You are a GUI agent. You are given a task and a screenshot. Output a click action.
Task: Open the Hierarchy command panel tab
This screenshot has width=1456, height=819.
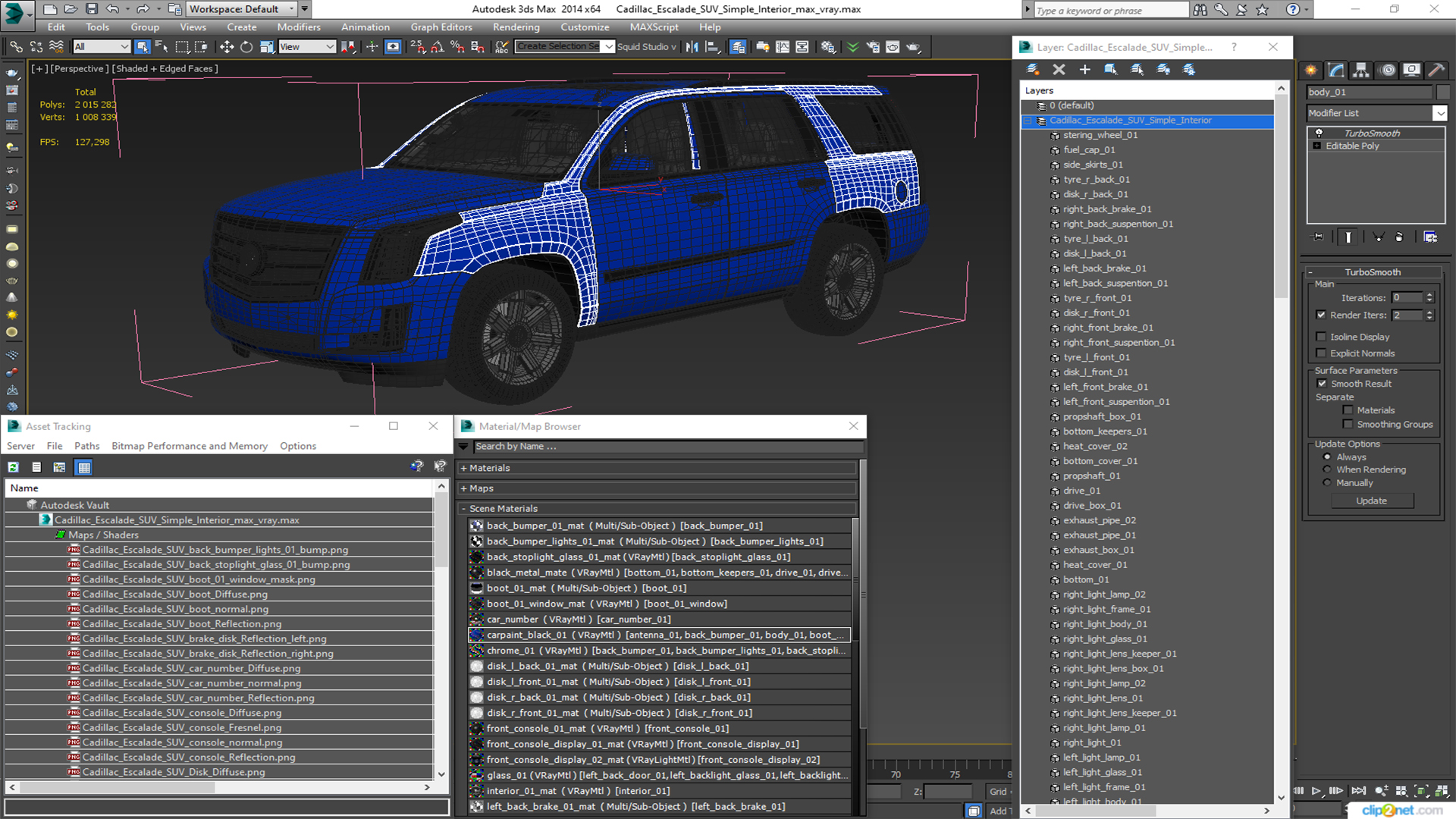coord(1361,70)
